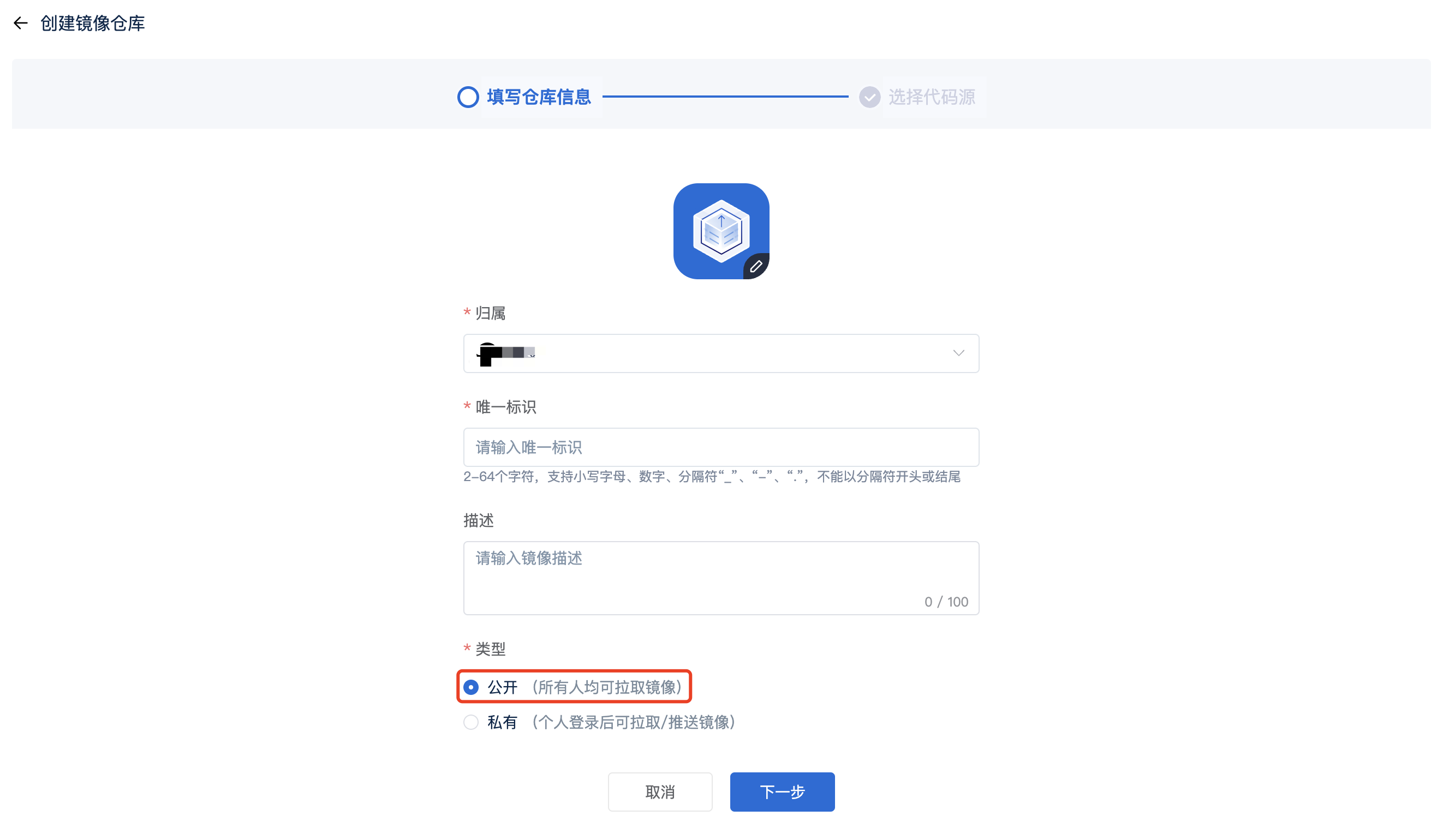Click the 取消 button
This screenshot has height=840, width=1443.
(x=660, y=792)
